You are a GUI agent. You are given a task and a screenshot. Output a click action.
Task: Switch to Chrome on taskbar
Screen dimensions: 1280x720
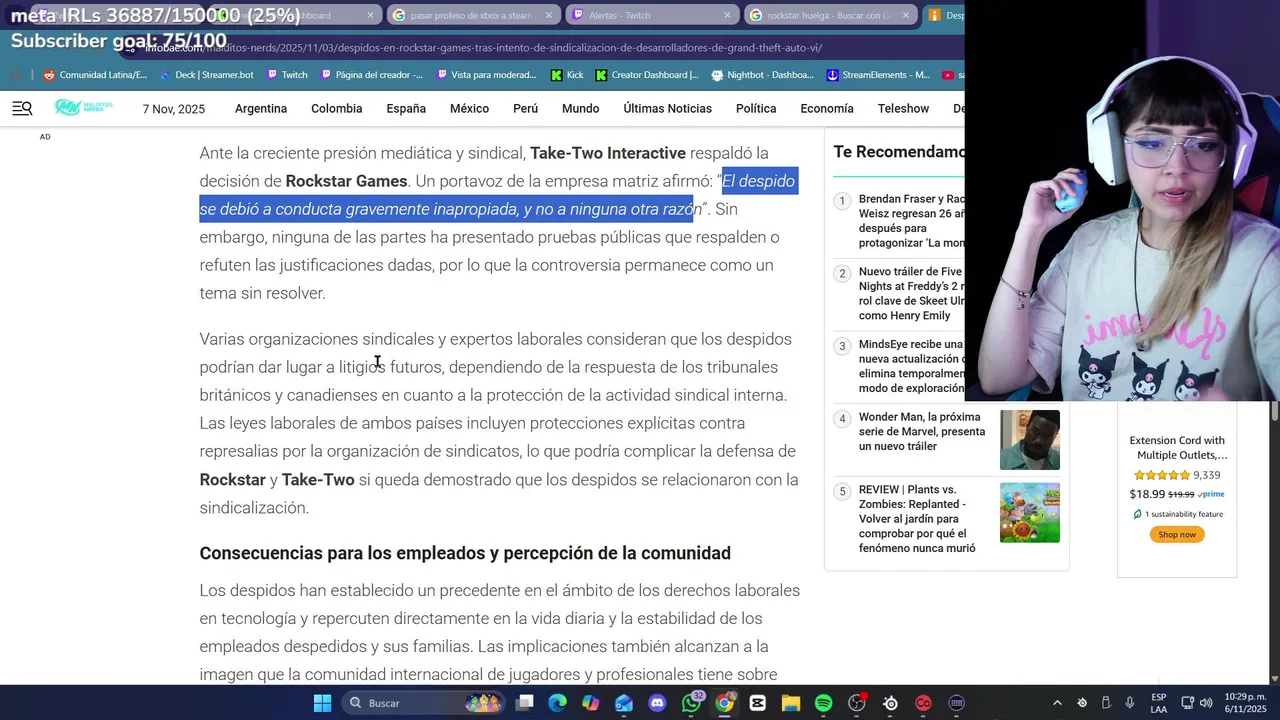724,703
